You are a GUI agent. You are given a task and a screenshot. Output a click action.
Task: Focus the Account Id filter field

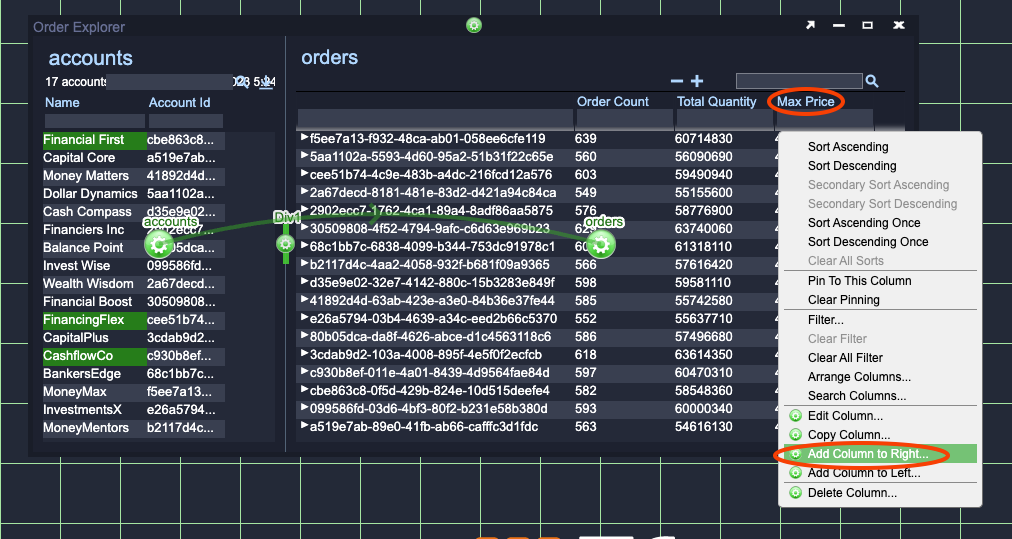(186, 121)
